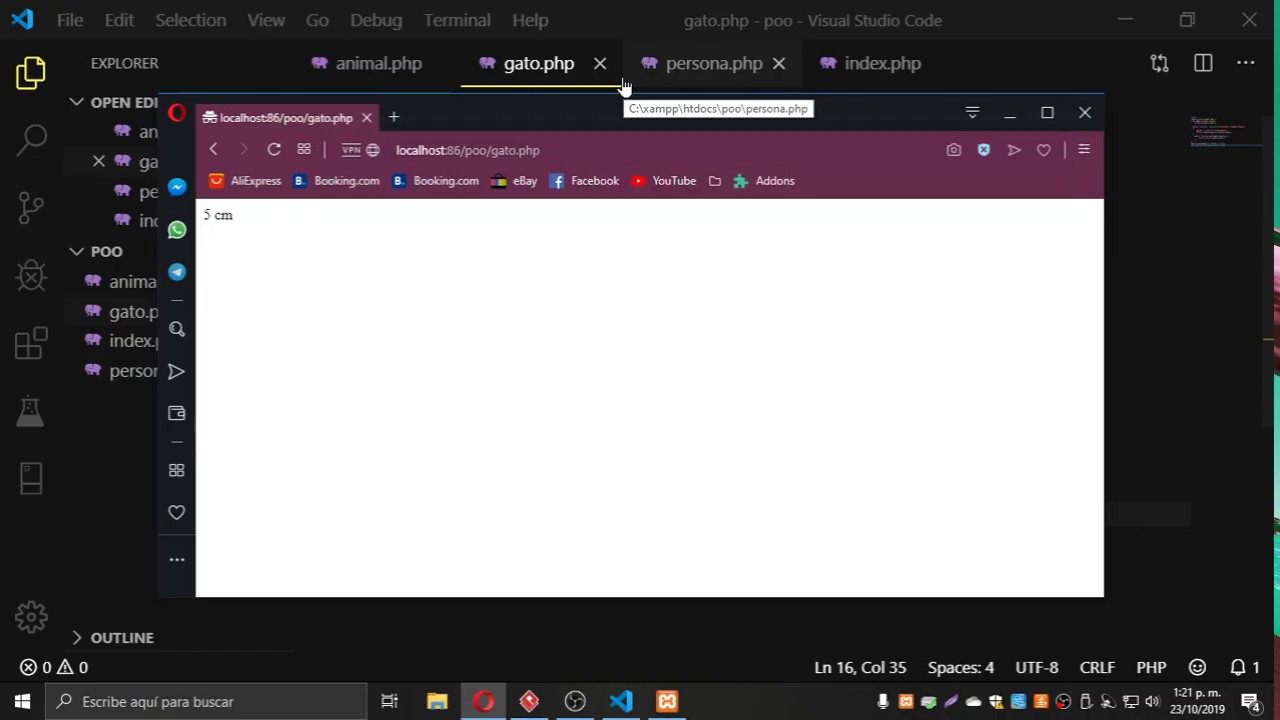The height and width of the screenshot is (720, 1280).
Task: Click Ln 16, Col 35 status
Action: tap(860, 667)
